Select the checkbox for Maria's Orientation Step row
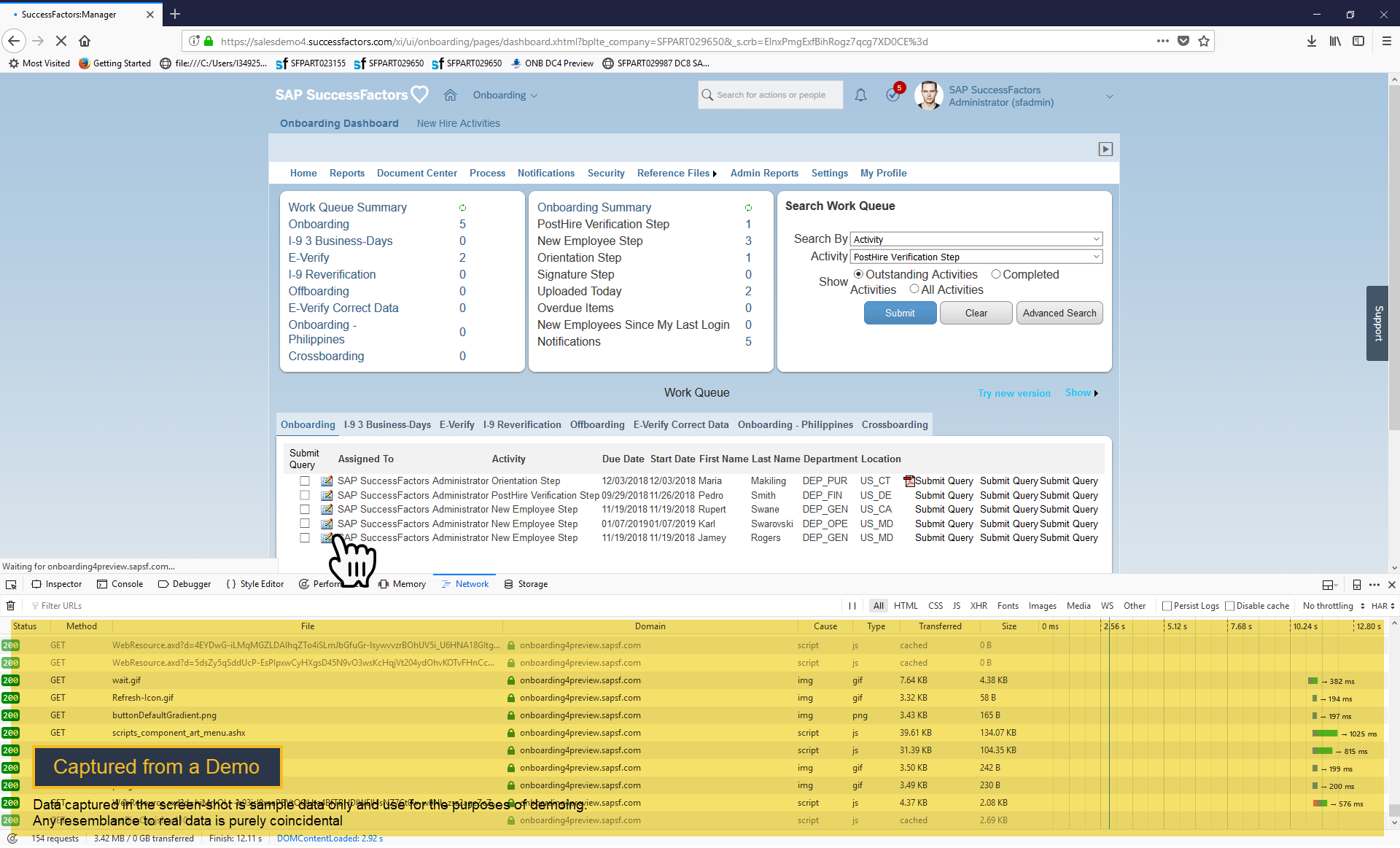The height and width of the screenshot is (848, 1400). click(305, 481)
